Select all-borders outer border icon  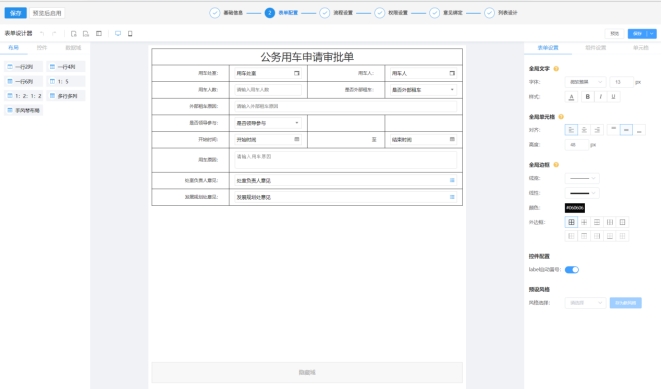571,222
